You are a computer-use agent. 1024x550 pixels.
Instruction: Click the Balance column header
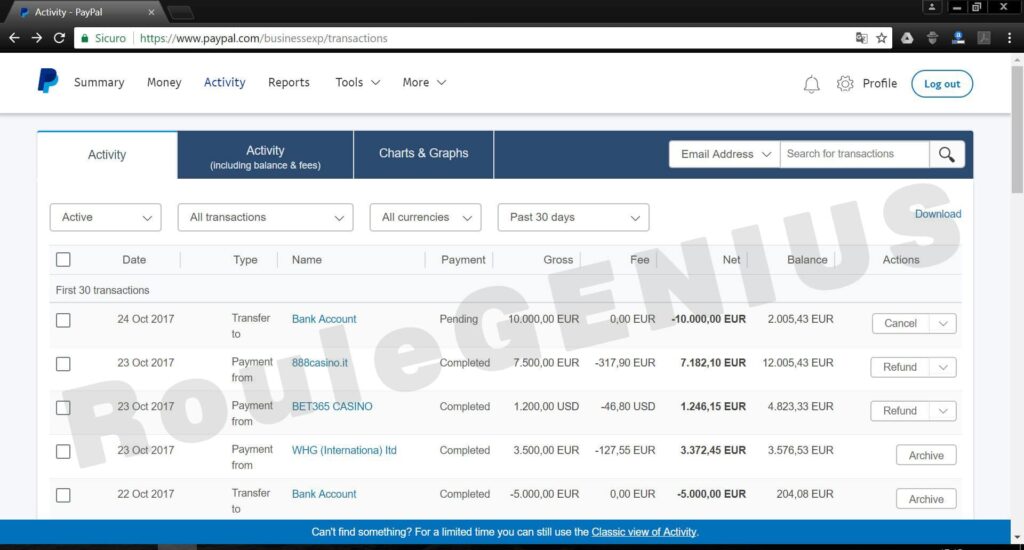coord(807,259)
